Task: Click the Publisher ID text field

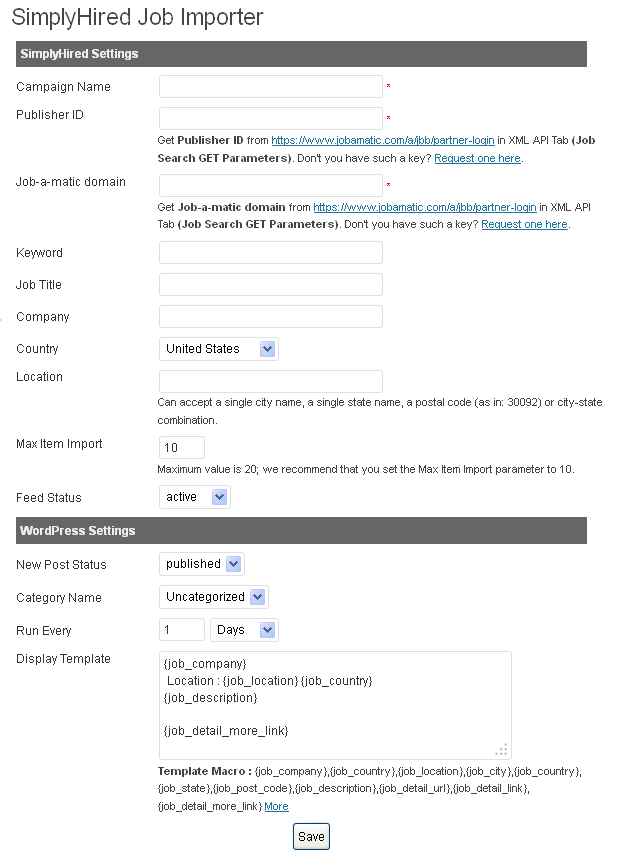Action: tap(270, 119)
